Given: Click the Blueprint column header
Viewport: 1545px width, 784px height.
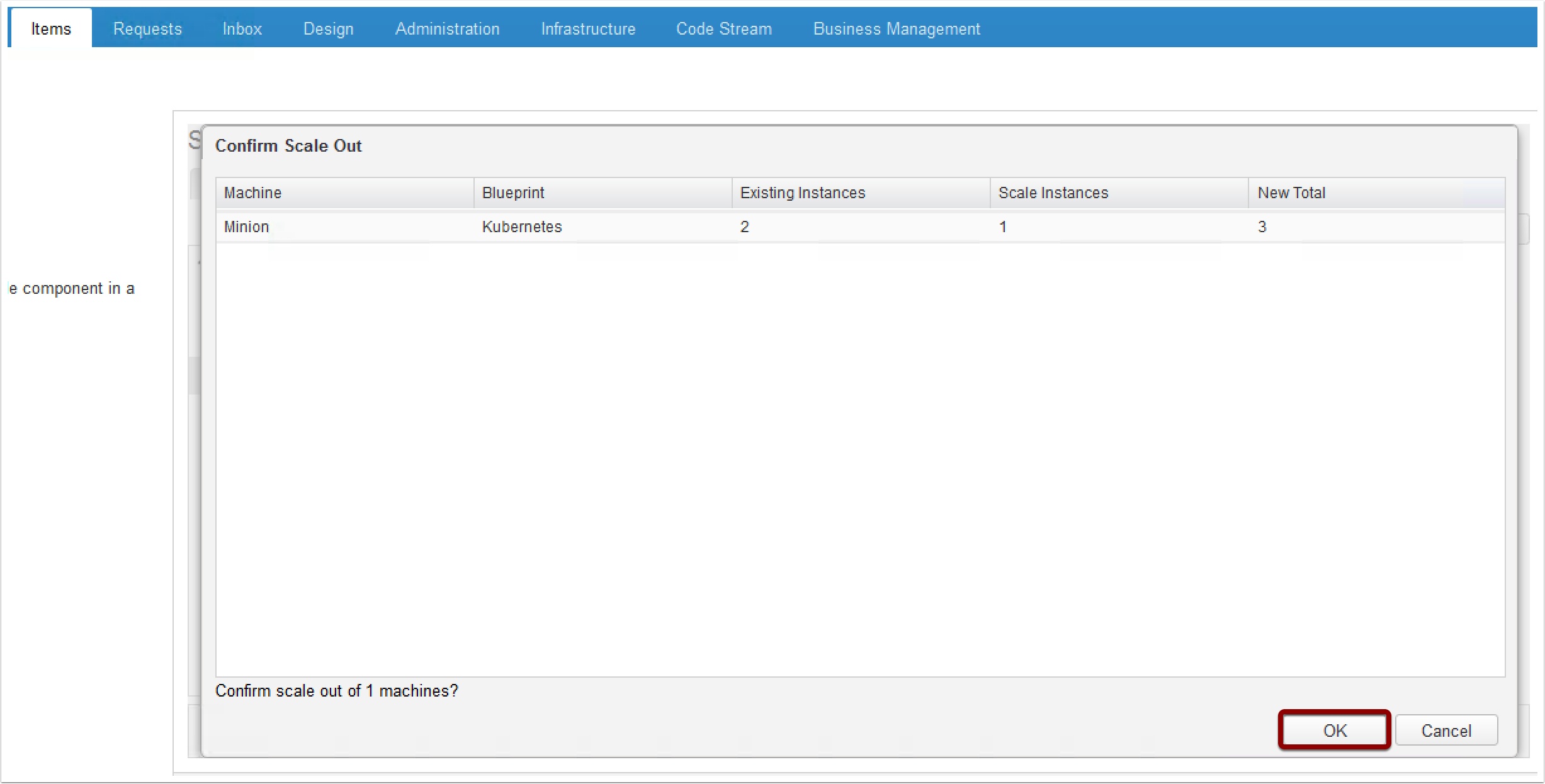Looking at the screenshot, I should pyautogui.click(x=603, y=193).
